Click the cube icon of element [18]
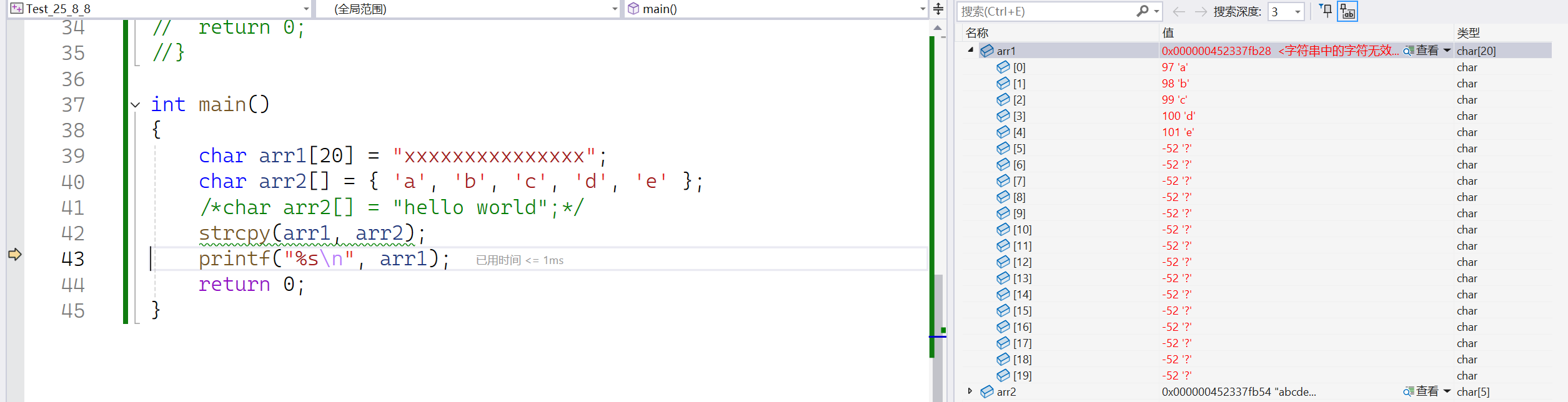 click(1003, 359)
